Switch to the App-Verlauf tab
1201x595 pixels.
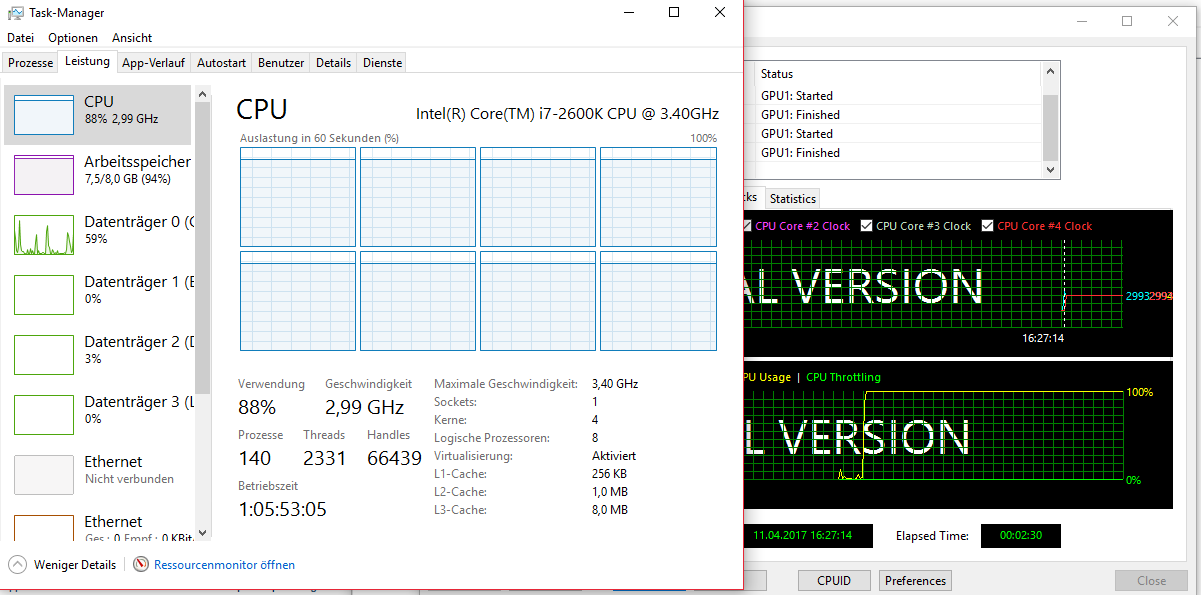[153, 63]
